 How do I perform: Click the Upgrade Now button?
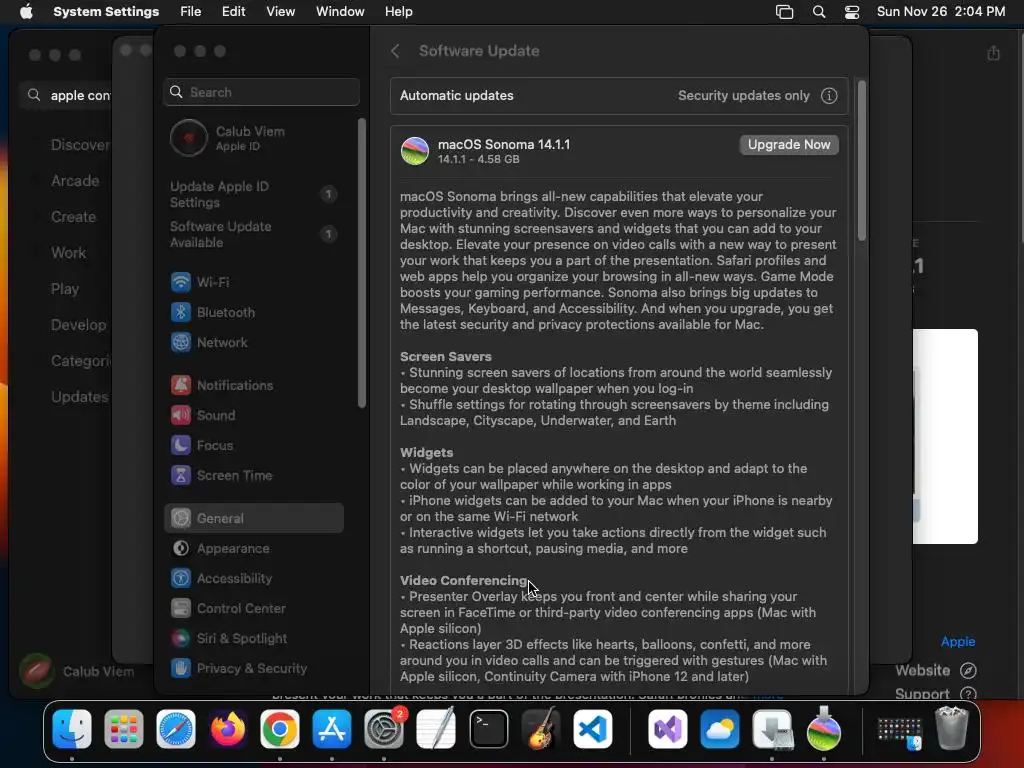tap(789, 145)
